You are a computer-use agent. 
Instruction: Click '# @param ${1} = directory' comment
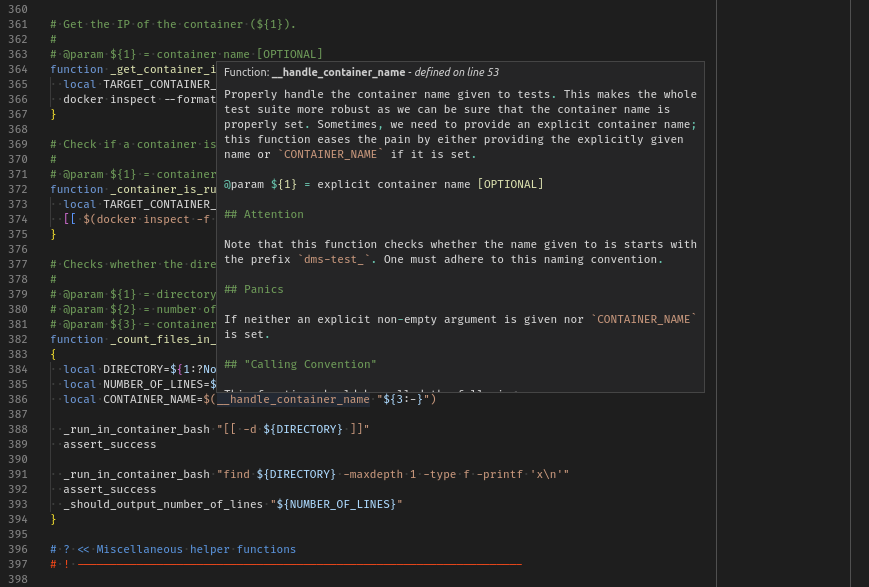[x=133, y=294]
